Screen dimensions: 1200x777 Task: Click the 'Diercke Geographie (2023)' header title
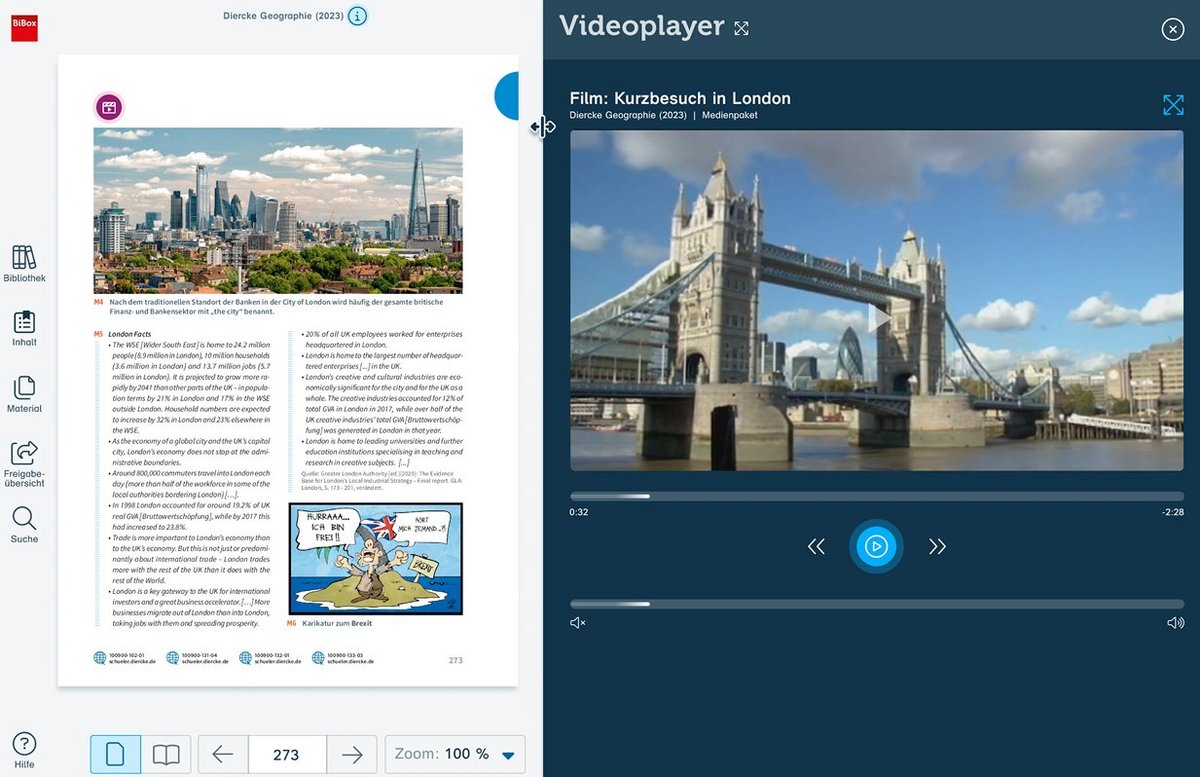click(281, 16)
